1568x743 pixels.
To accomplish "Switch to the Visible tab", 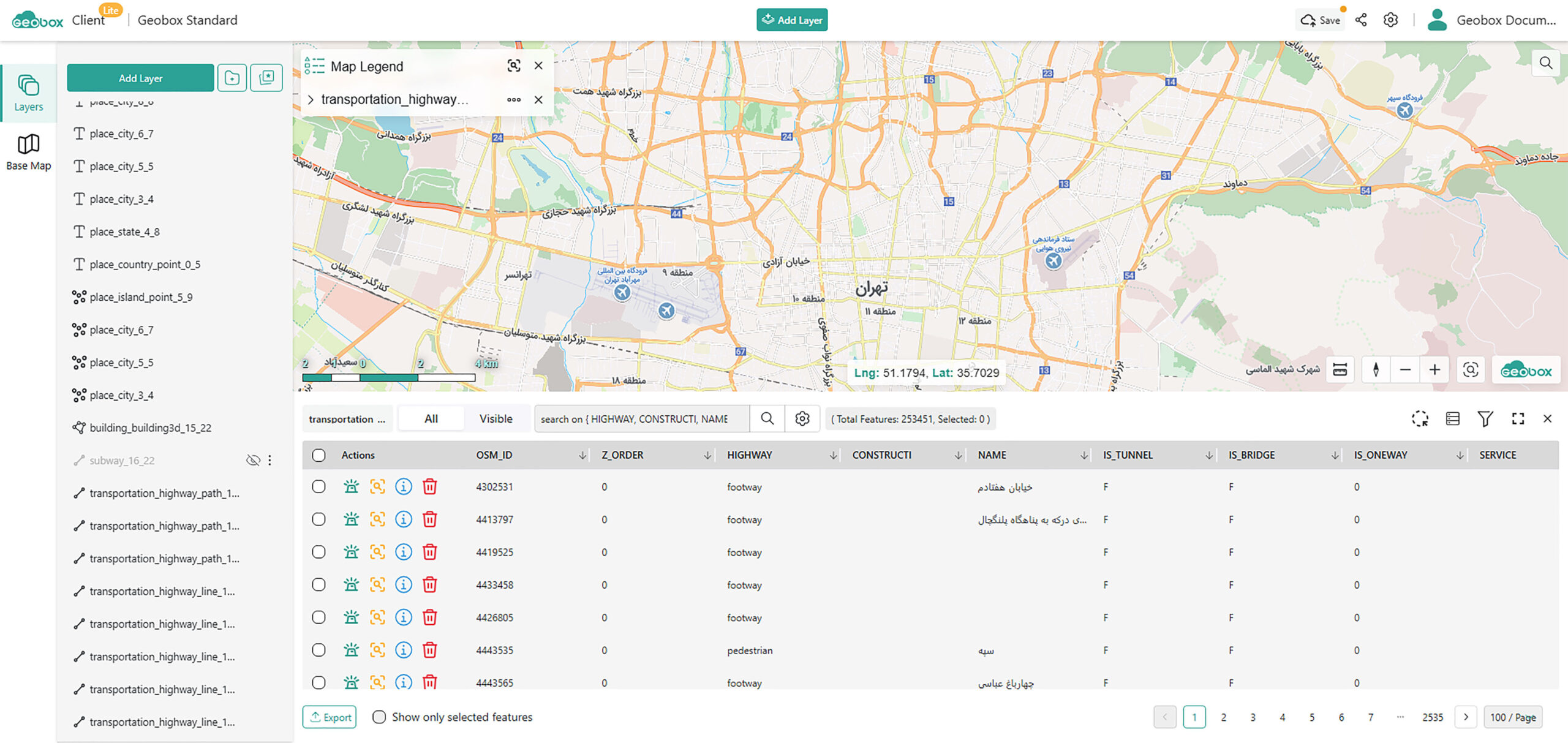I will [x=496, y=418].
